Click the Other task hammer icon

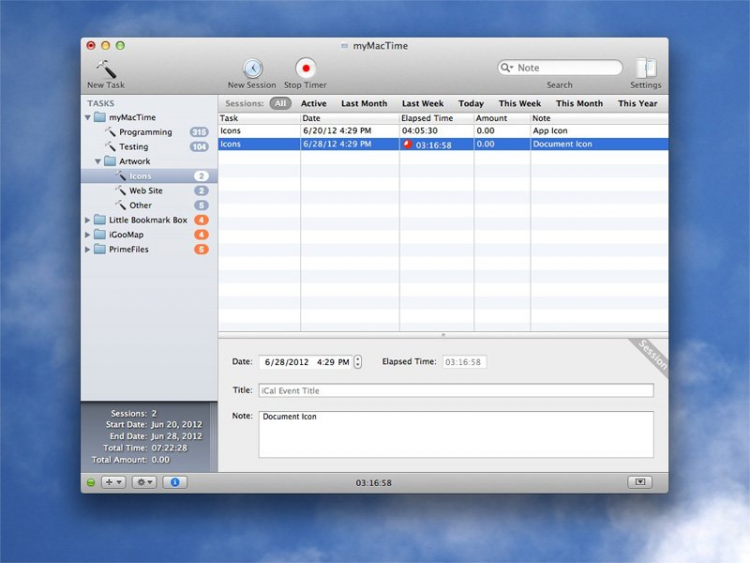click(x=121, y=205)
